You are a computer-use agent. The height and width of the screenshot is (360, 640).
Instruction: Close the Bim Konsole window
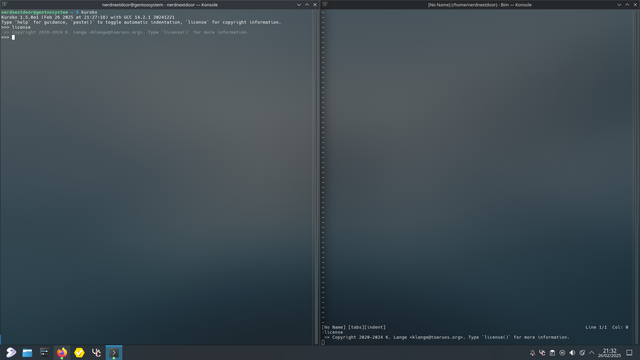[x=636, y=5]
